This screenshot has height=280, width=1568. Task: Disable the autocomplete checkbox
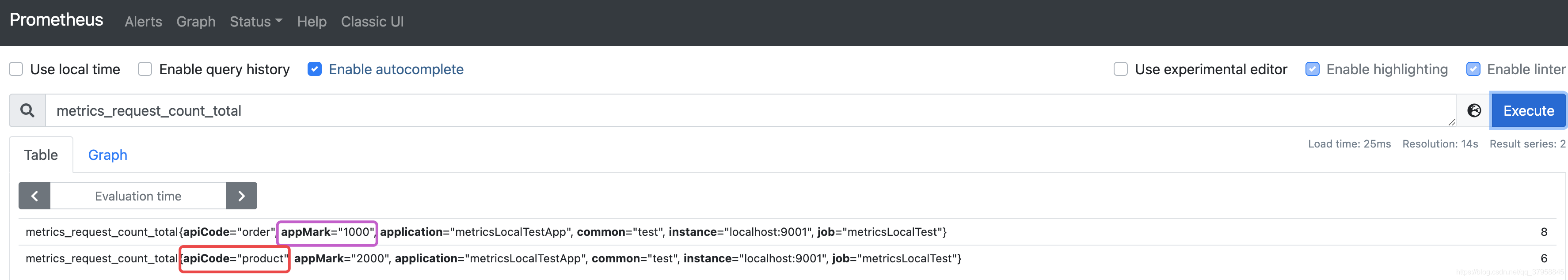click(x=315, y=69)
